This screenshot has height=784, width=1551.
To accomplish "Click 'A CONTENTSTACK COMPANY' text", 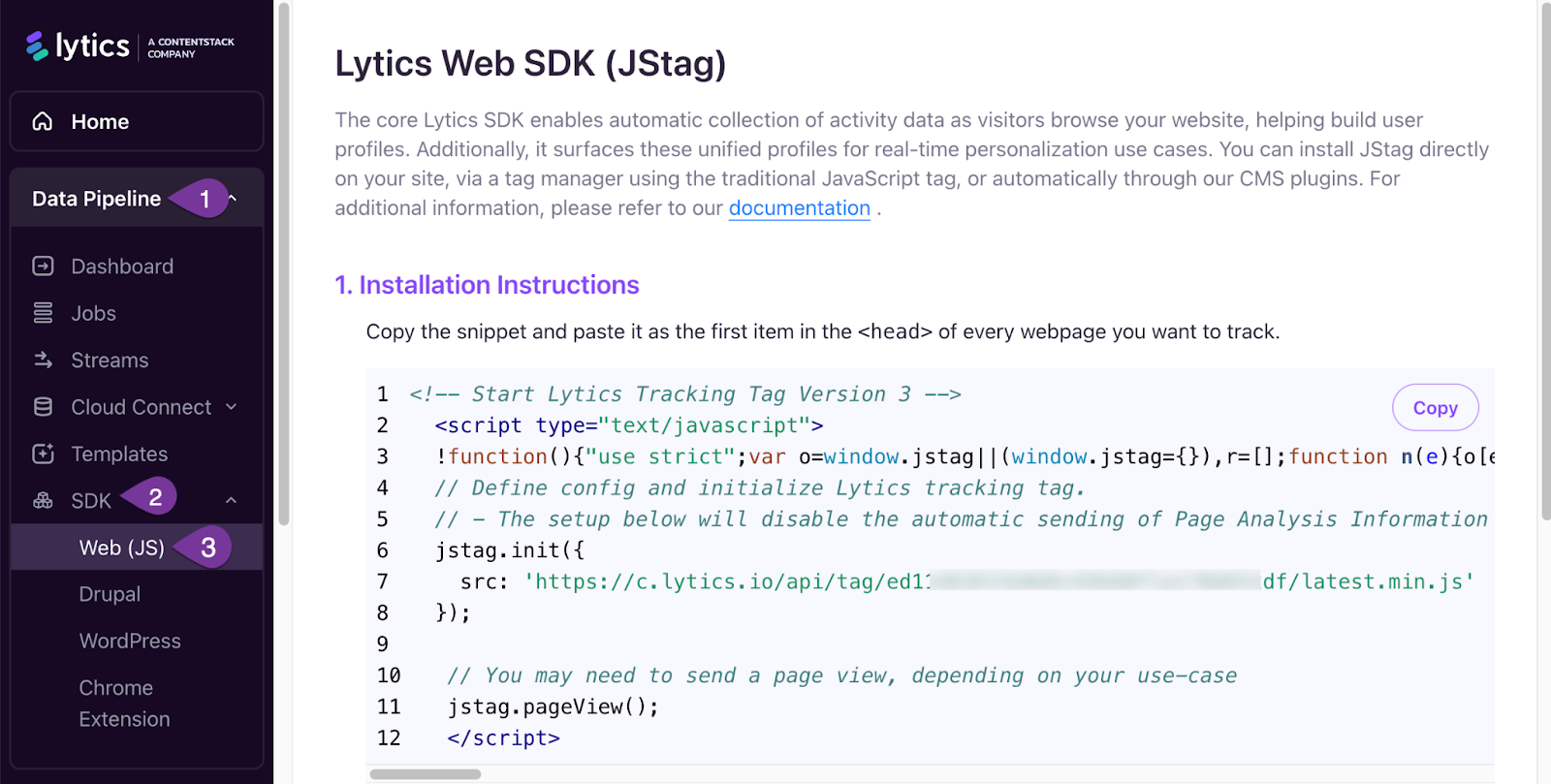I will pos(191,47).
